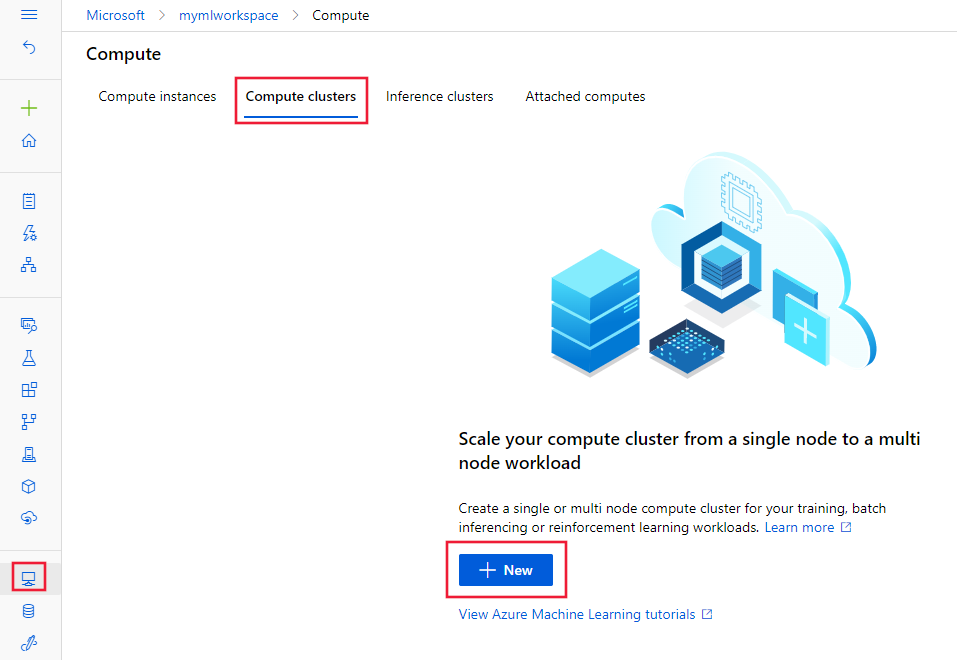Click Microsoft in the breadcrumb

(x=115, y=15)
